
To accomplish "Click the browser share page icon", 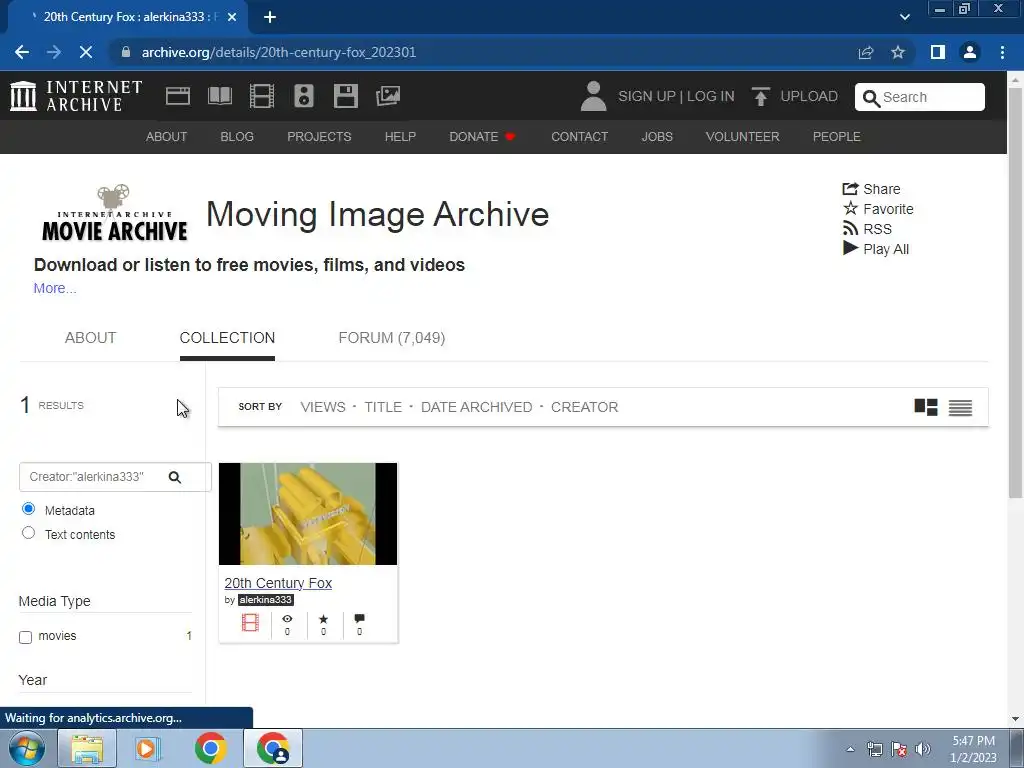I will [x=866, y=52].
